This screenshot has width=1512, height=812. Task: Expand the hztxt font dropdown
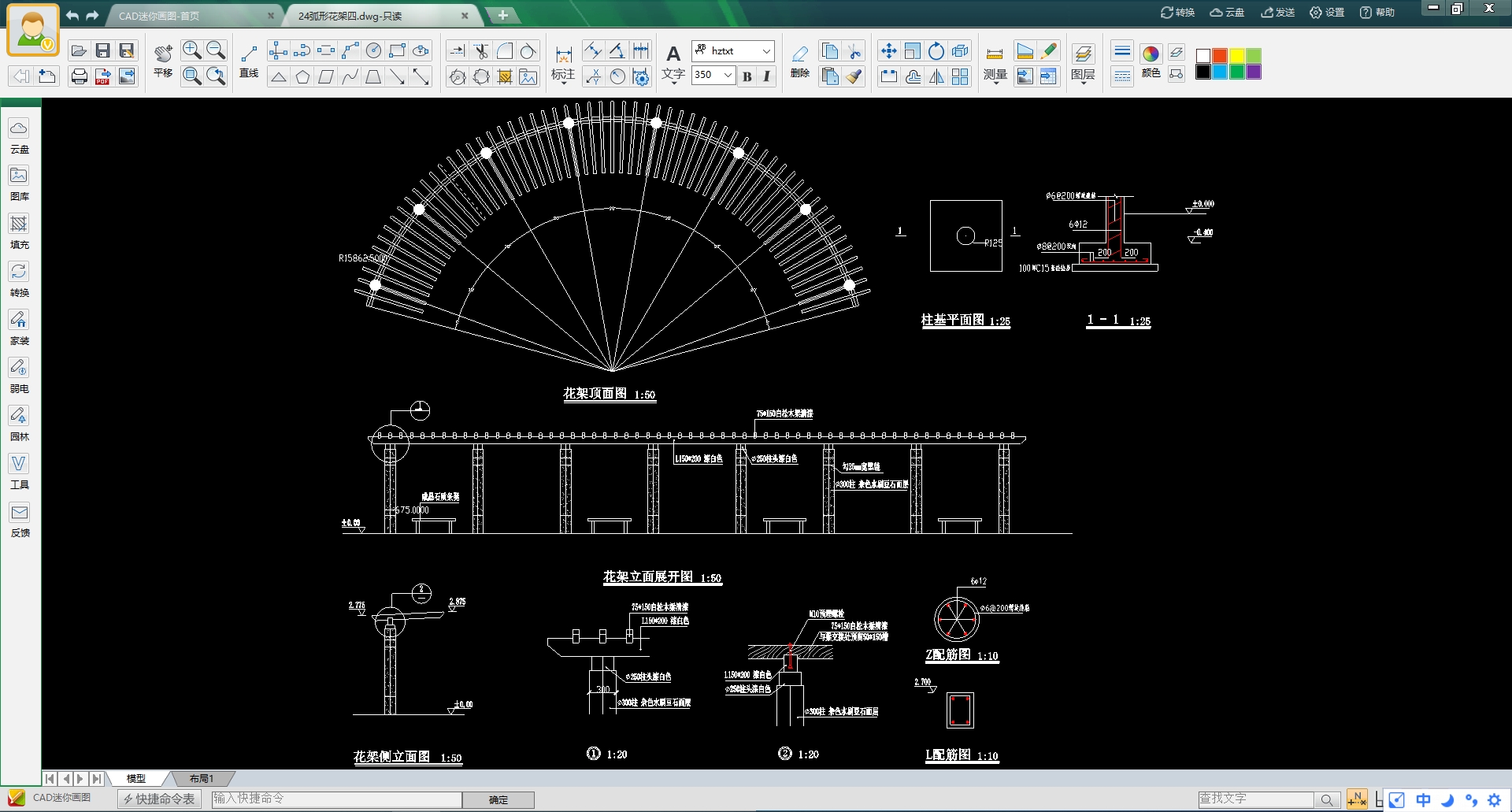(766, 51)
